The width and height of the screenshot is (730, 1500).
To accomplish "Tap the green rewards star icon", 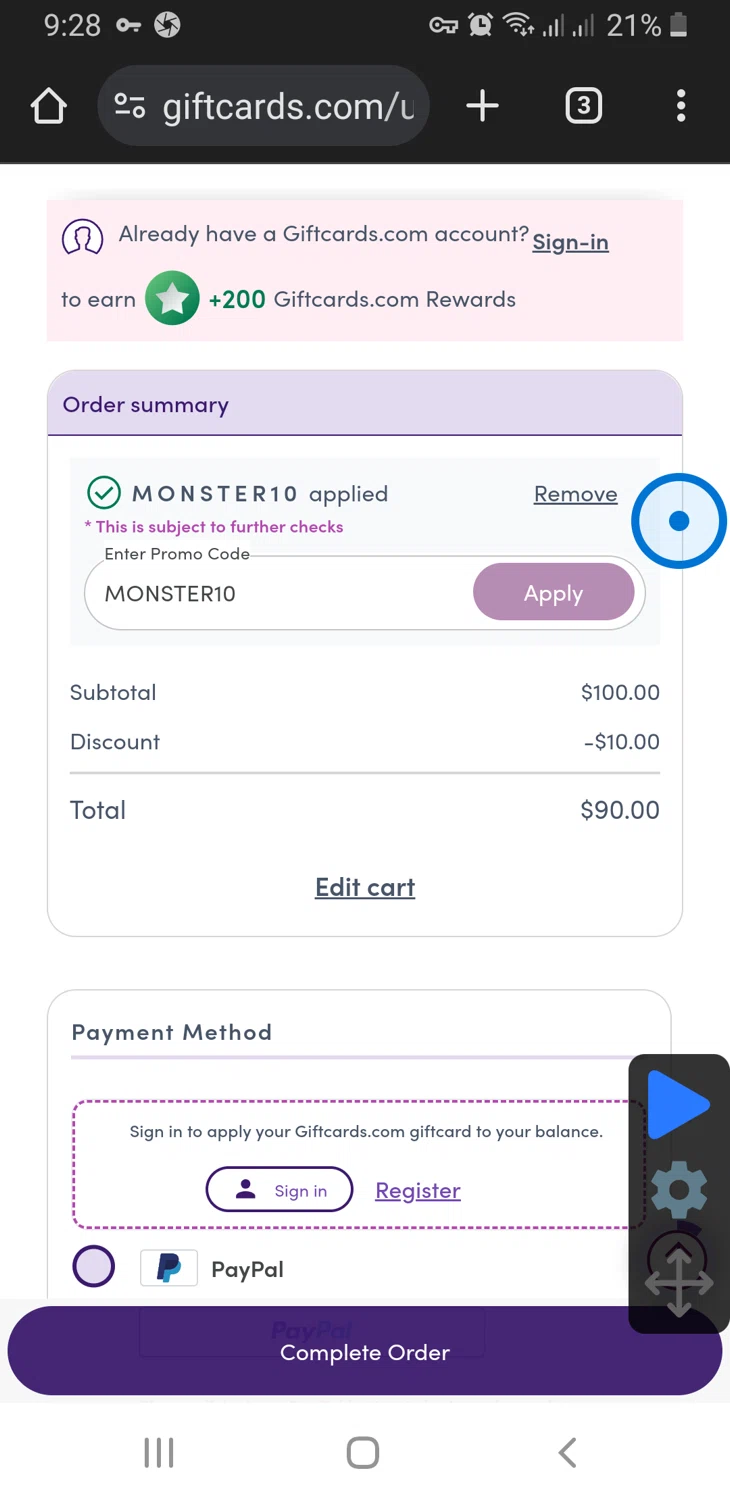I will pos(172,299).
